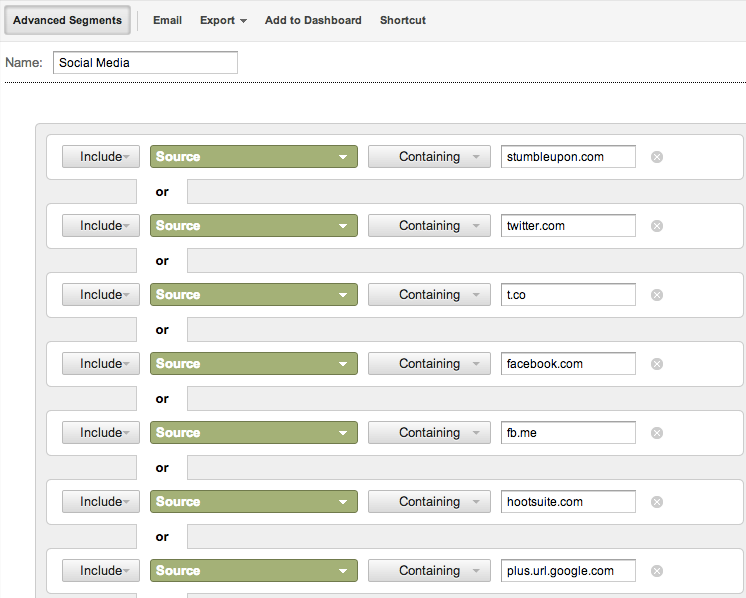This screenshot has height=598, width=746.
Task: Open Source dimension dropdown for facebook.com
Action: click(x=254, y=363)
